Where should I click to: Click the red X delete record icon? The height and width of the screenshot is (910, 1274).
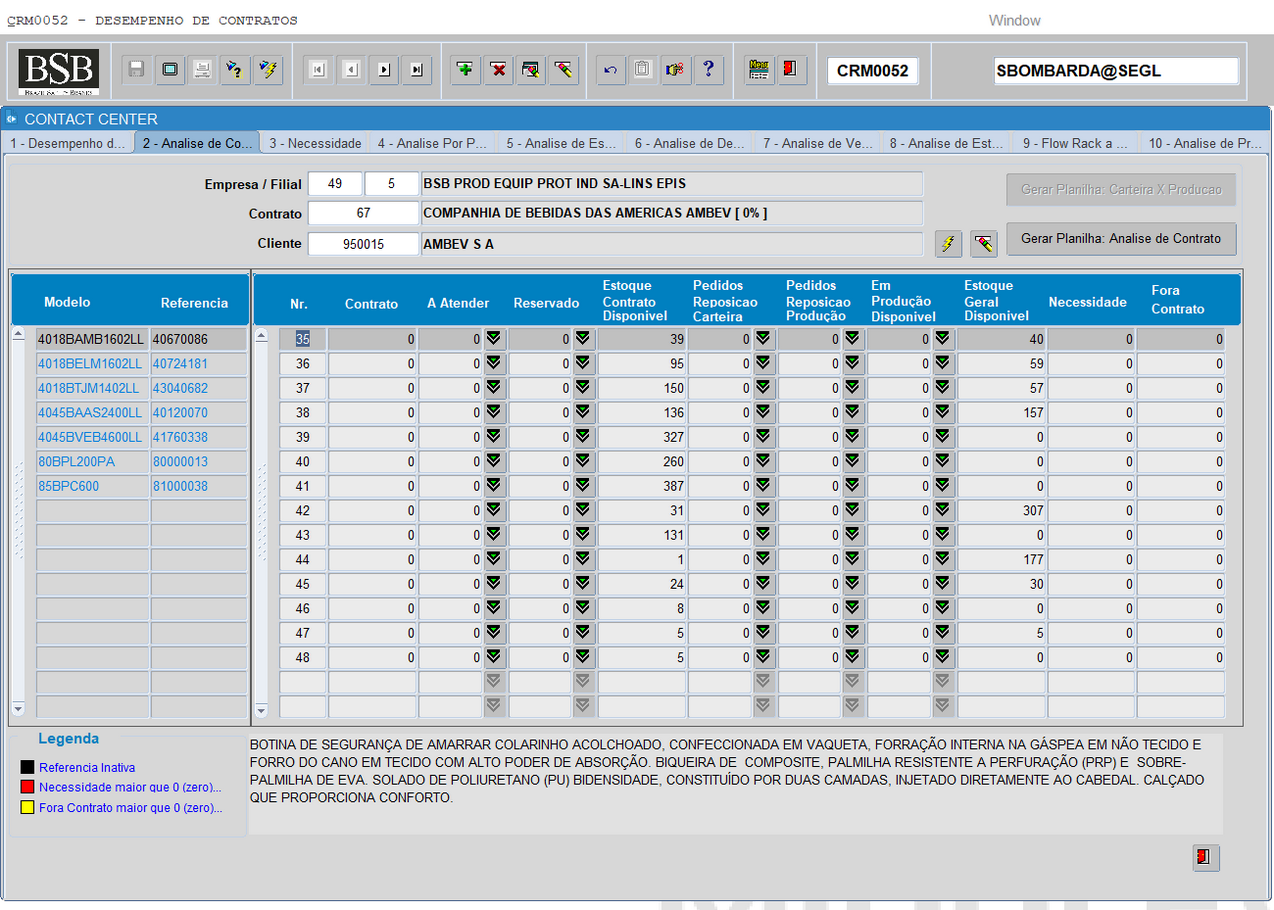[x=498, y=70]
